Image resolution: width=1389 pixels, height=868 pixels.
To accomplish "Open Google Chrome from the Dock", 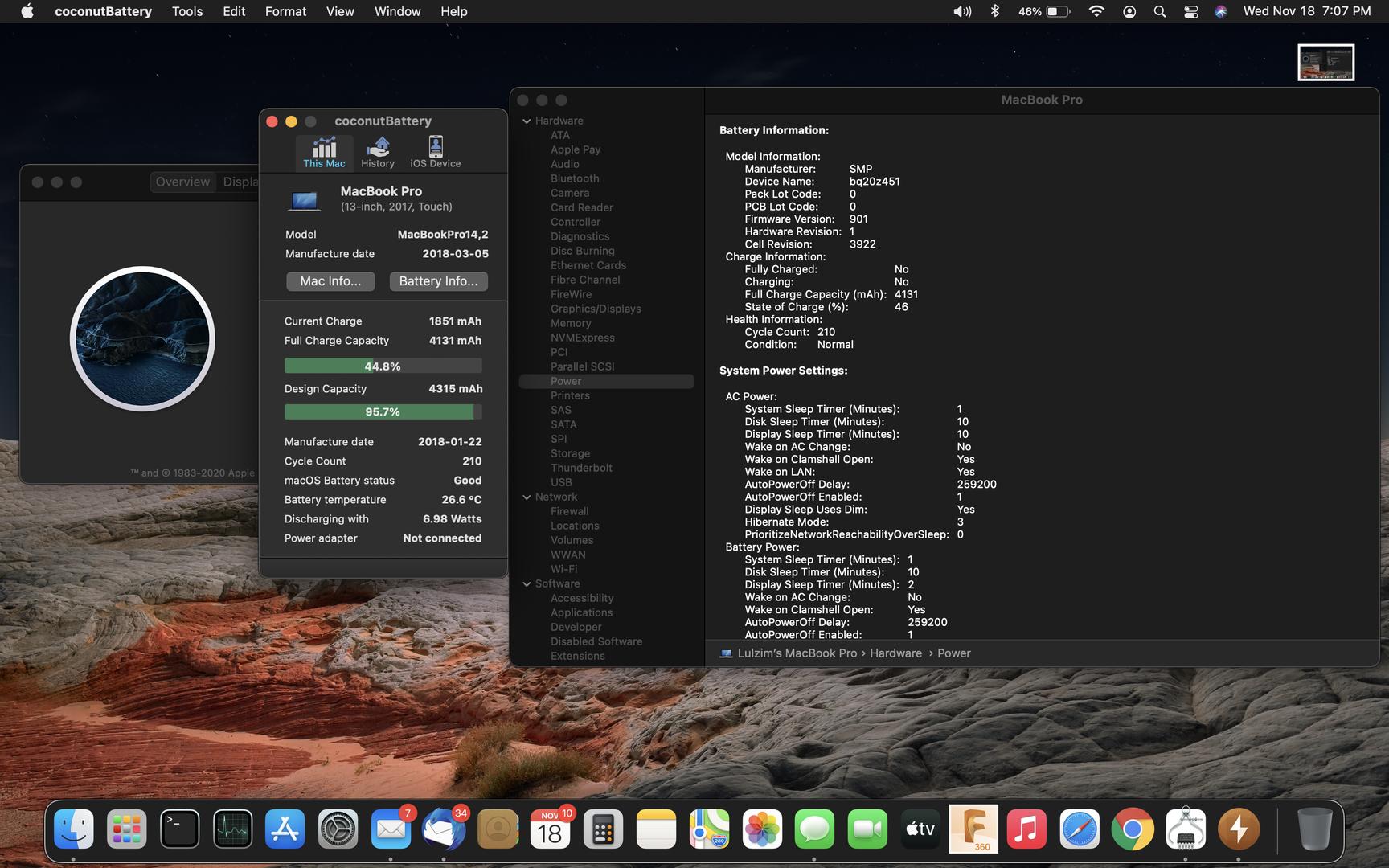I will pos(1133,829).
